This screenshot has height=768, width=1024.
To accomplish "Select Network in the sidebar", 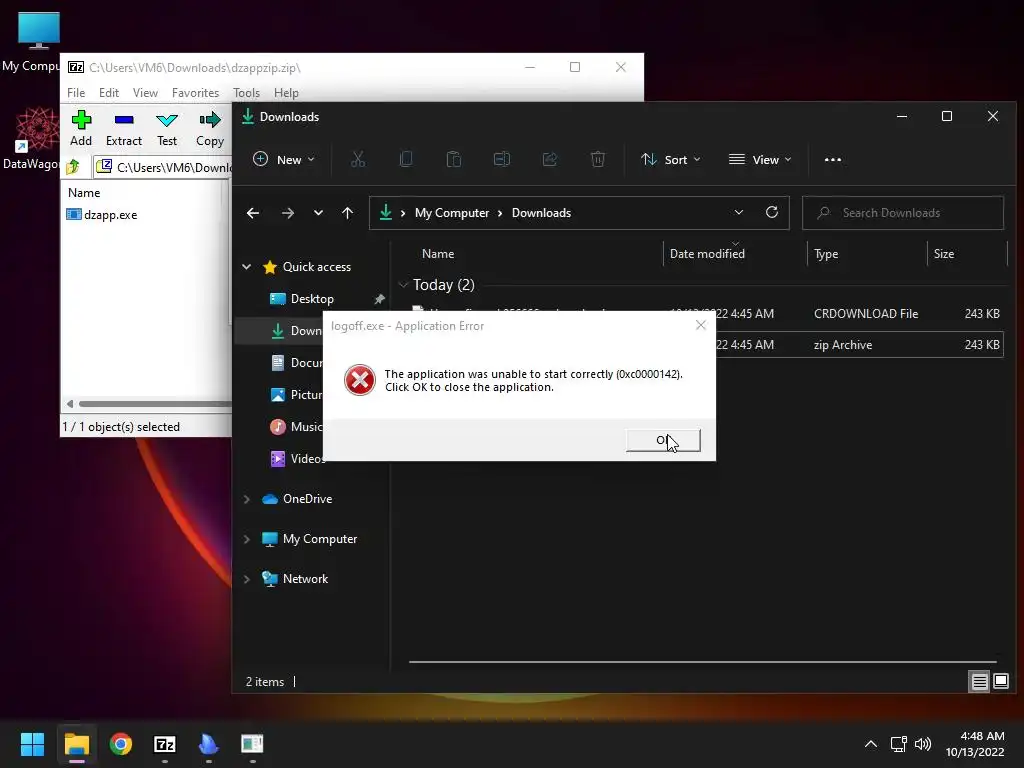I will pyautogui.click(x=305, y=579).
